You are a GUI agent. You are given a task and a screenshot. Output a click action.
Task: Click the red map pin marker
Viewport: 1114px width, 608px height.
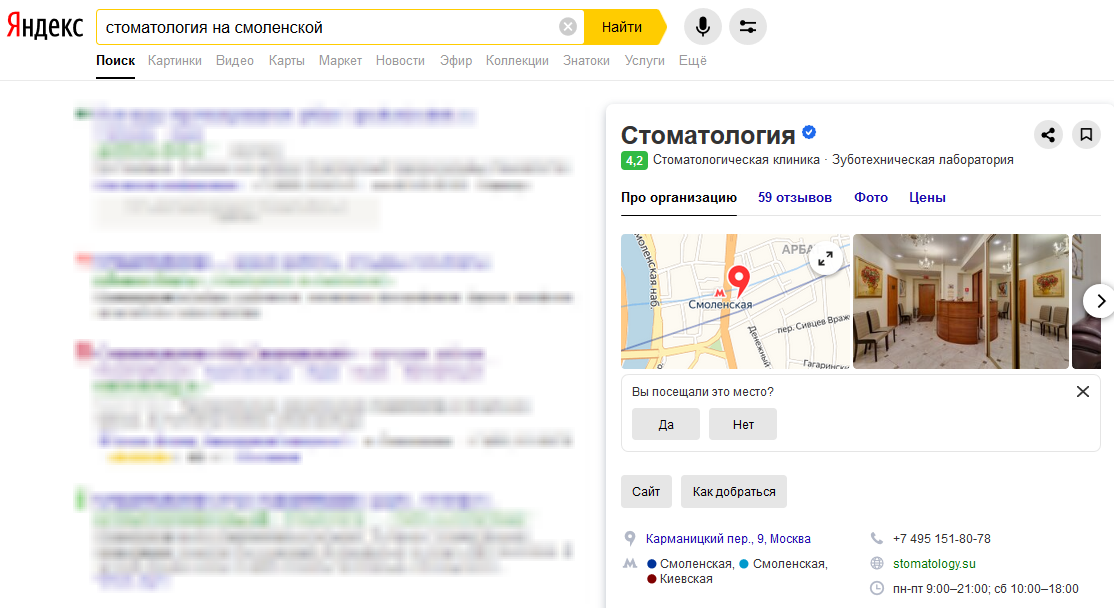739,280
